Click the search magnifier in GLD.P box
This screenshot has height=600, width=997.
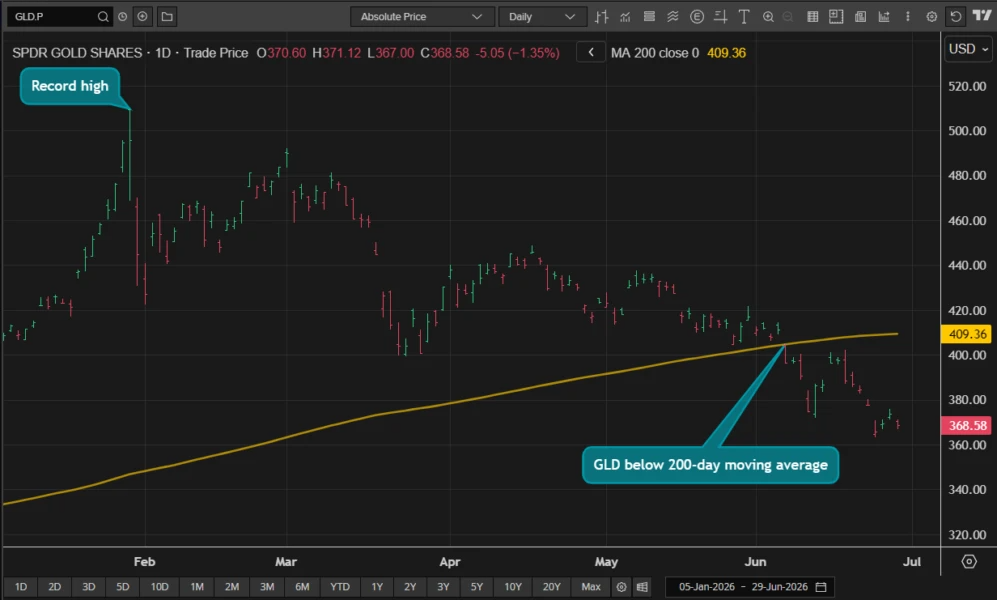[x=102, y=17]
